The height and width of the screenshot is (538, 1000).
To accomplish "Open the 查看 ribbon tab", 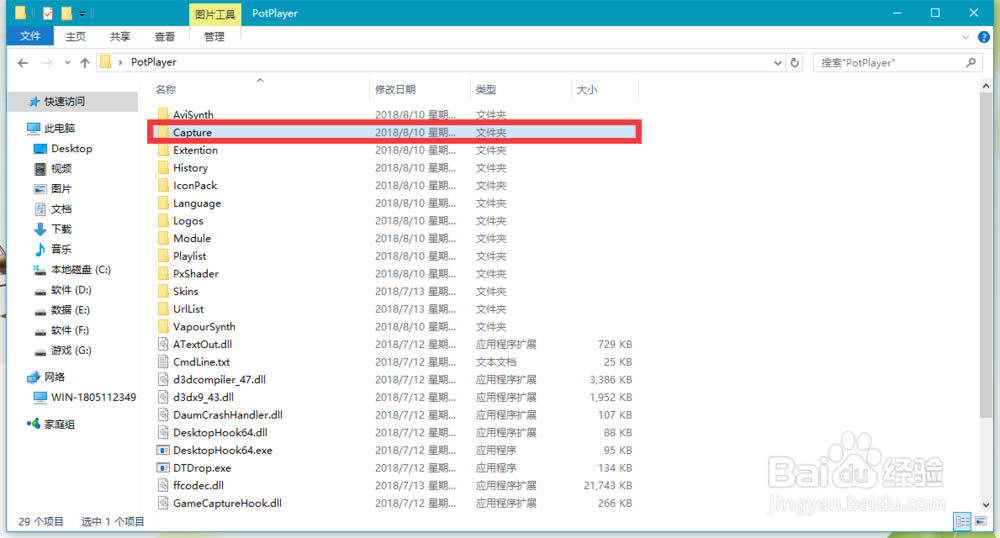I will tap(165, 37).
